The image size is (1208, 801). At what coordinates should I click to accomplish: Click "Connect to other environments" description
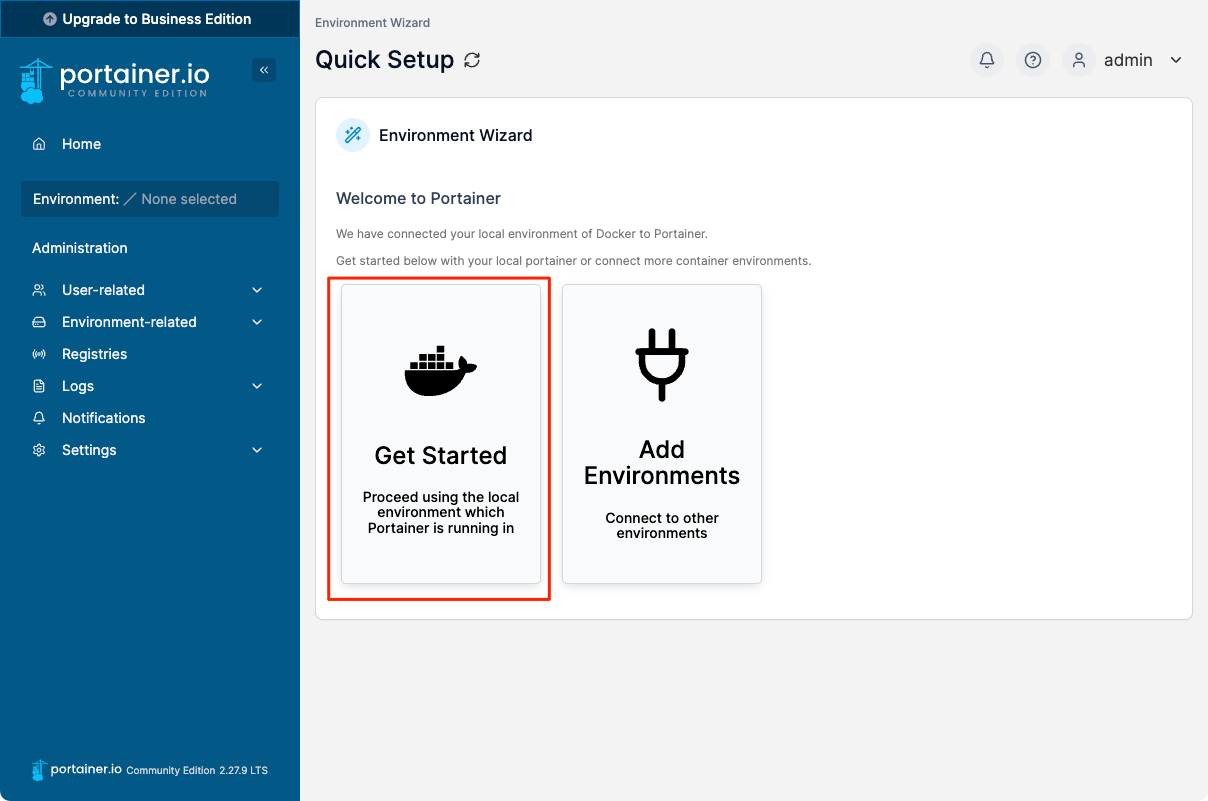(x=662, y=525)
